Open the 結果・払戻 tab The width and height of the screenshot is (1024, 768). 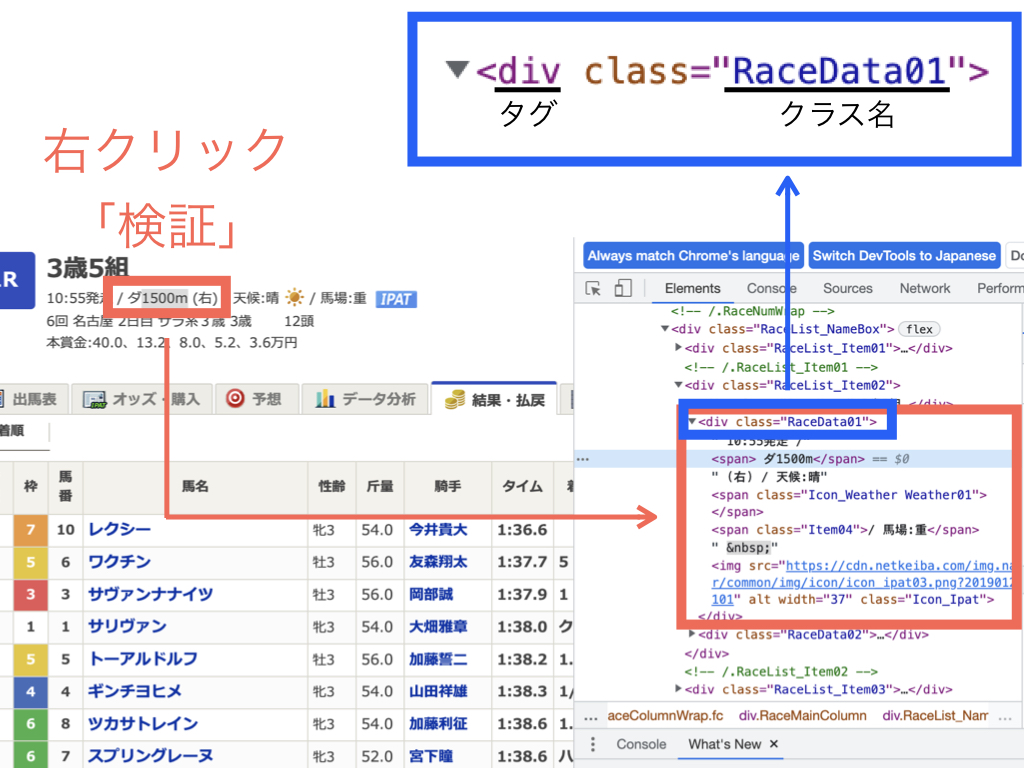pyautogui.click(x=494, y=398)
